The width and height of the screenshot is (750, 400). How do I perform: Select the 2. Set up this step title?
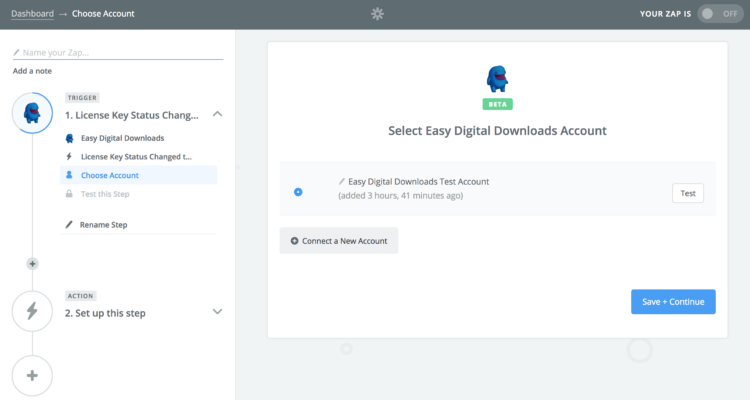(x=105, y=313)
